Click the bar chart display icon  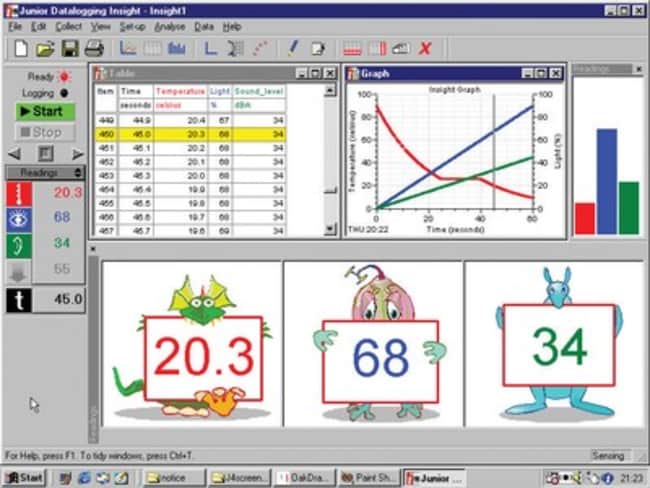pos(177,47)
